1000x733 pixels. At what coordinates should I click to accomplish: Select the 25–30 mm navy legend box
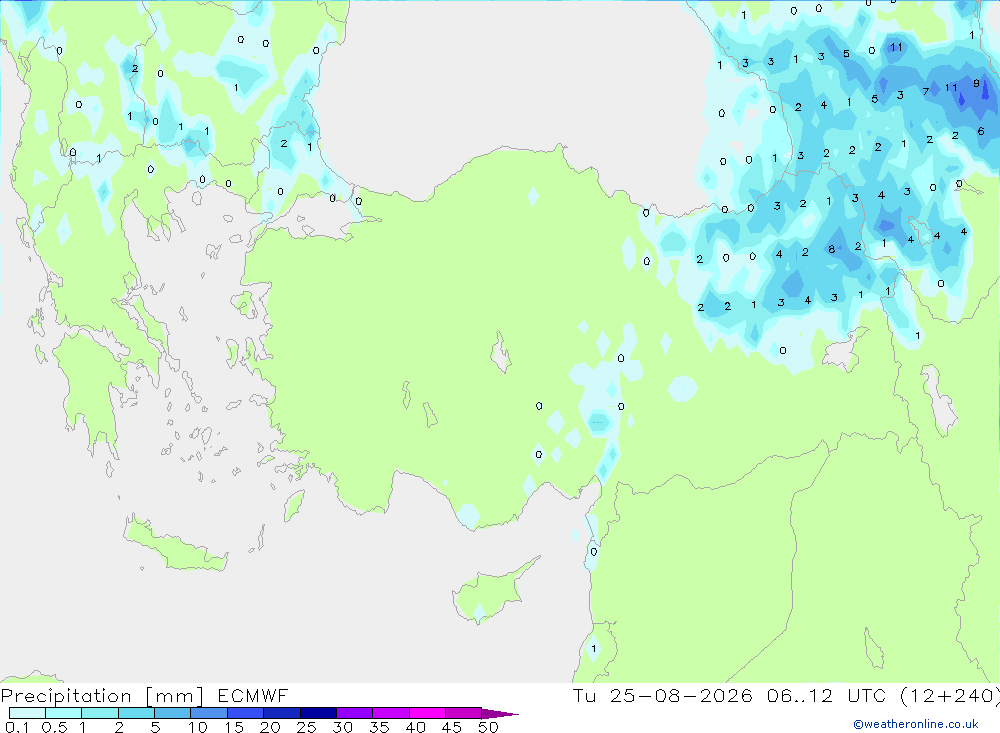pos(318,713)
